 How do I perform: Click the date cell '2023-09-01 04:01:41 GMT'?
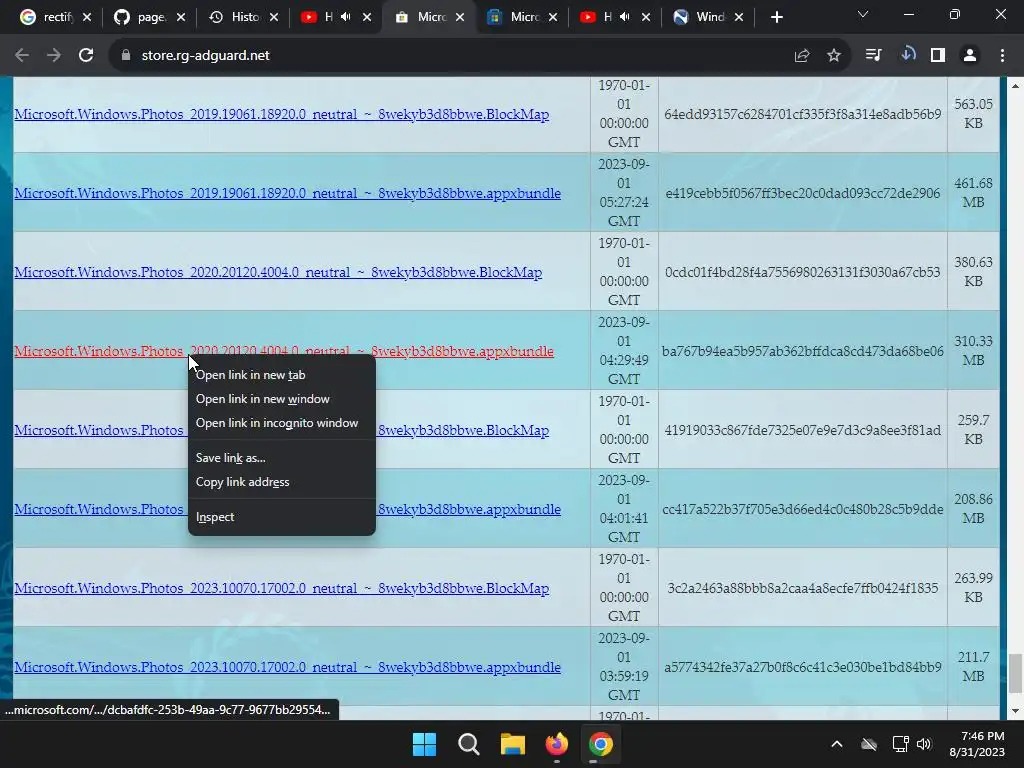[x=624, y=508]
